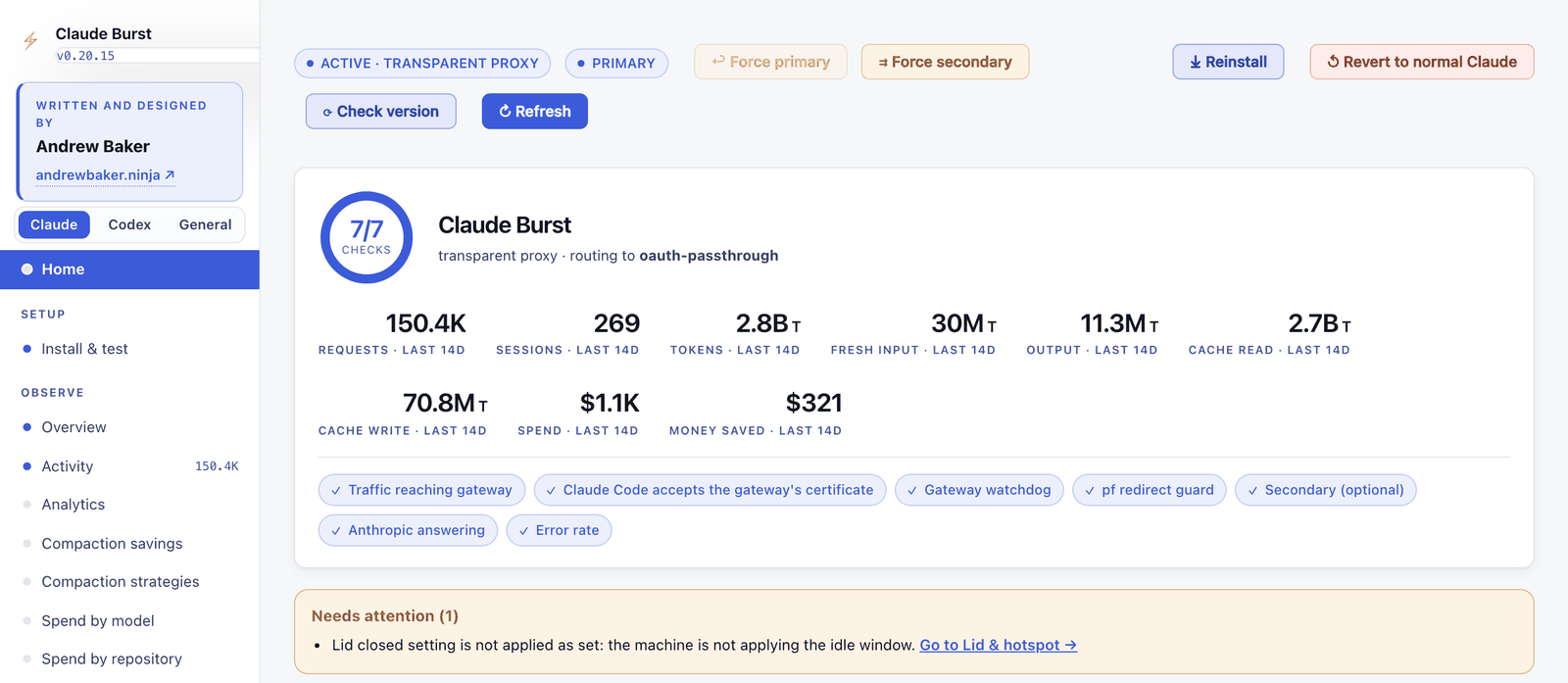This screenshot has width=1568, height=683.
Task: Click the Needs attention (1) heading
Action: (x=385, y=615)
